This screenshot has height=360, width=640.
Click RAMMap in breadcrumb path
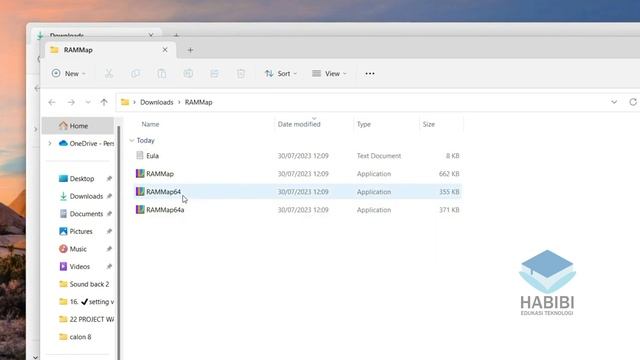(x=198, y=102)
